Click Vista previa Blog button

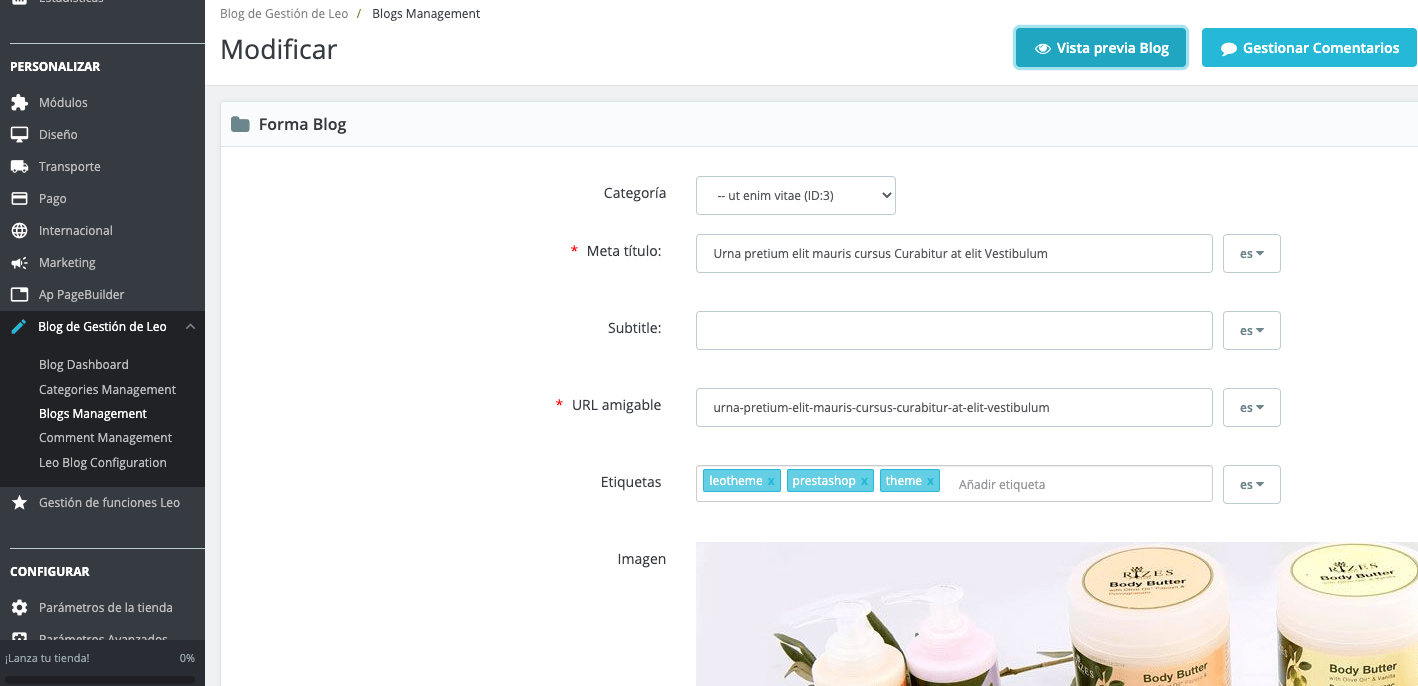(x=1101, y=48)
